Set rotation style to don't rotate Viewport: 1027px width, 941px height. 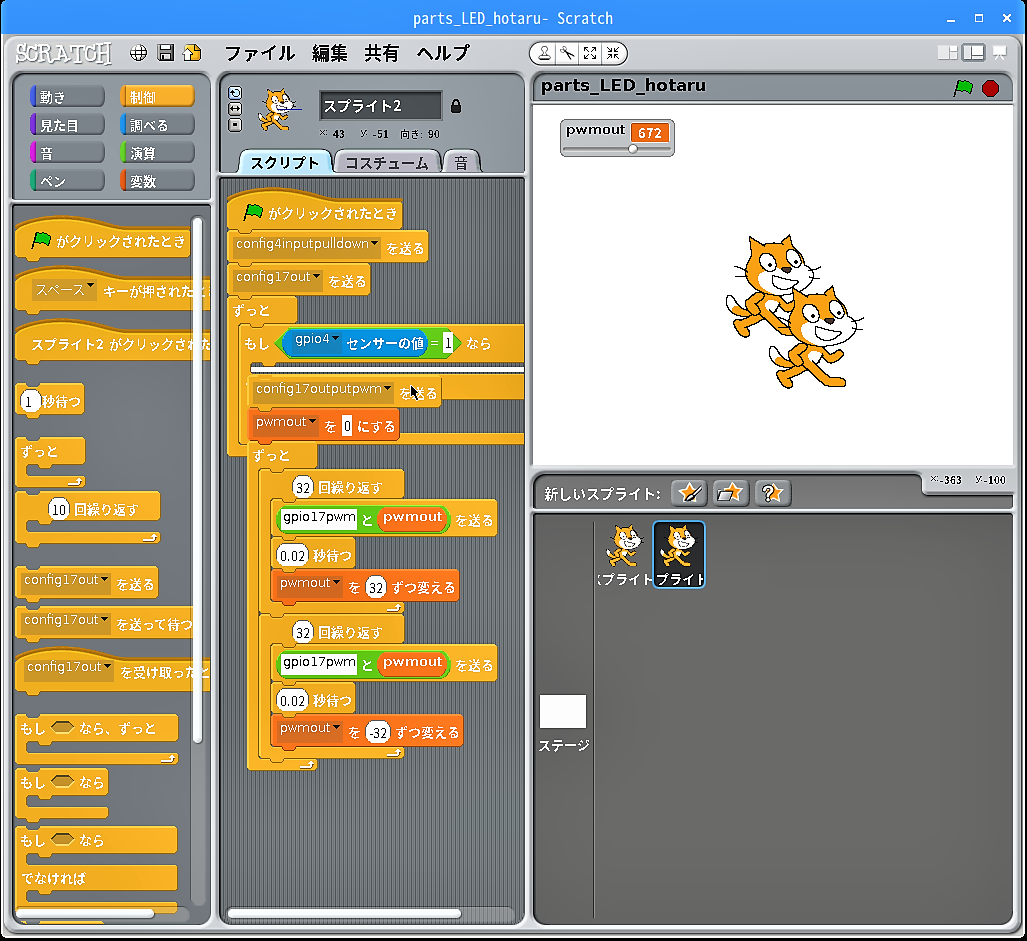[235, 124]
